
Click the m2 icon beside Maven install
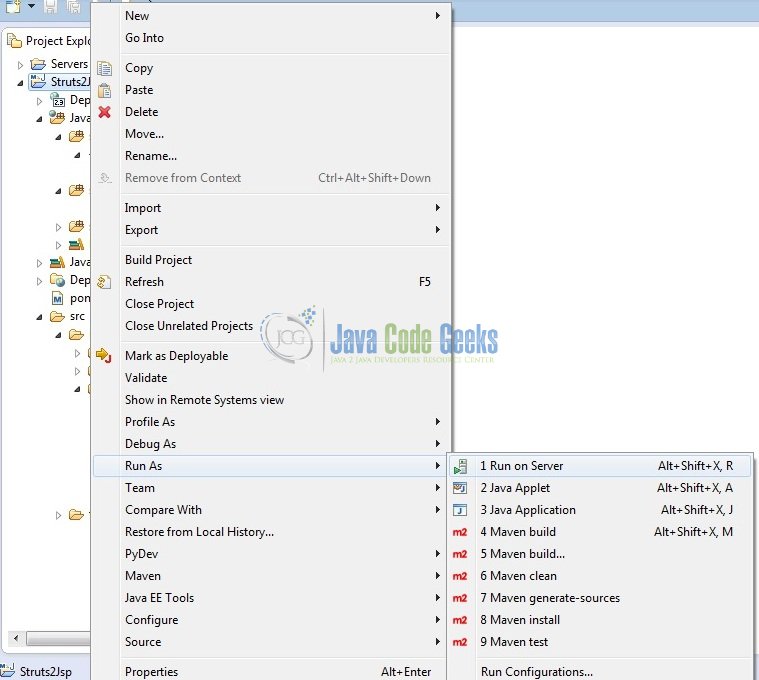tap(460, 620)
